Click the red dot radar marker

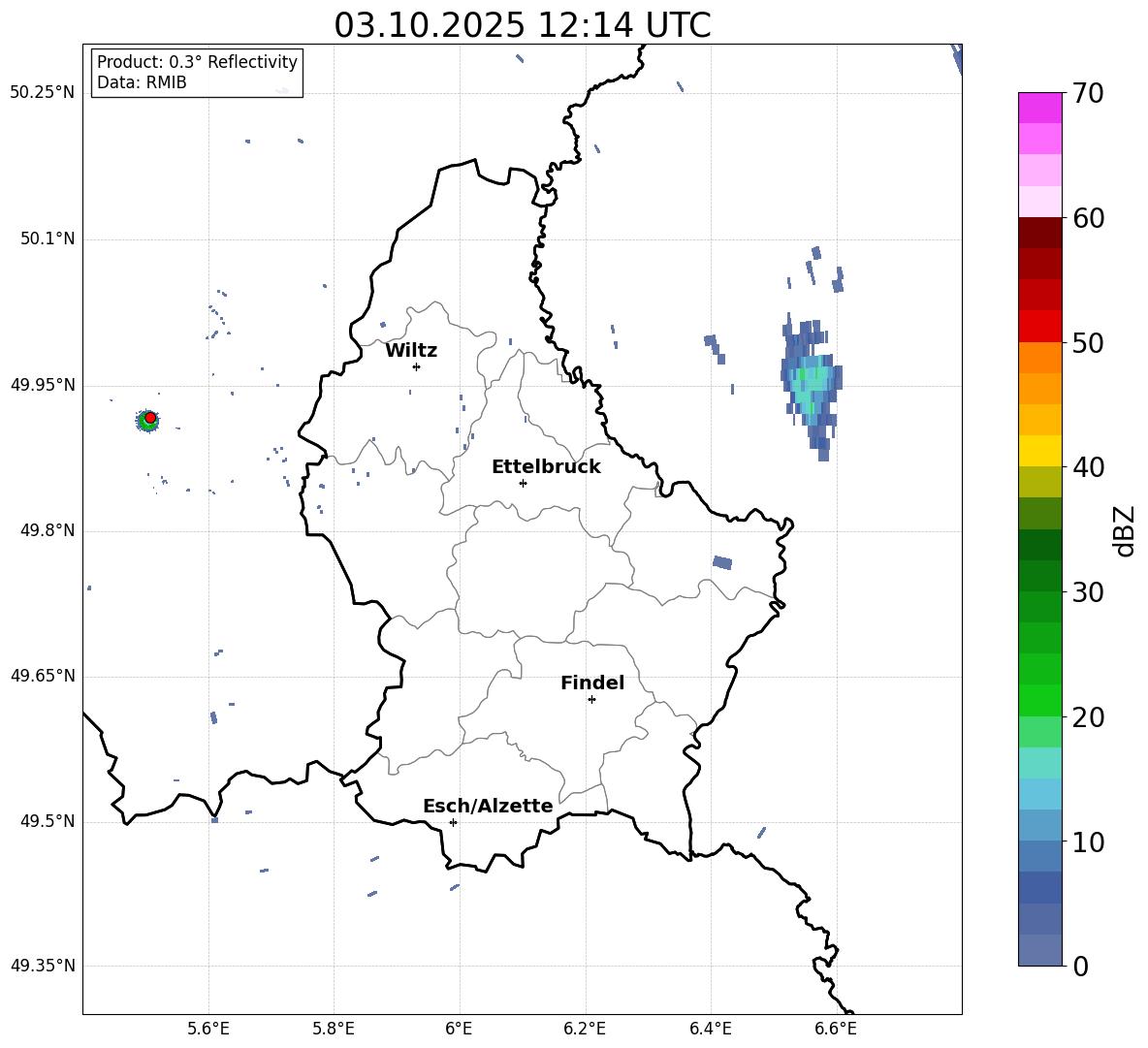[150, 418]
